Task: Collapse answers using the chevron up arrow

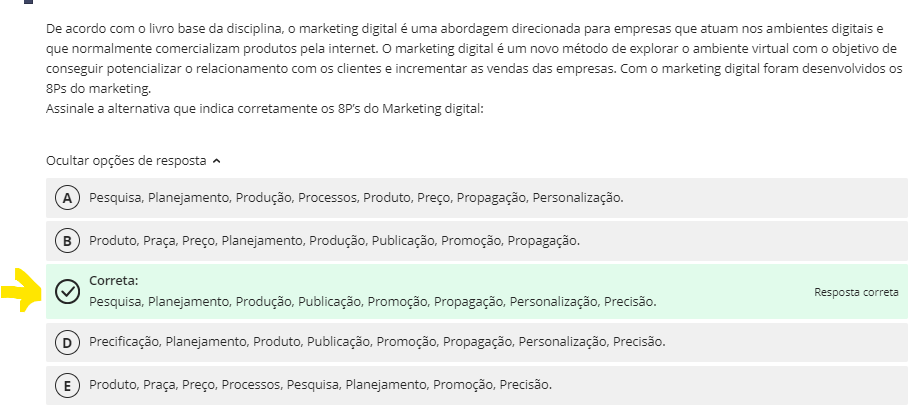Action: 217,160
